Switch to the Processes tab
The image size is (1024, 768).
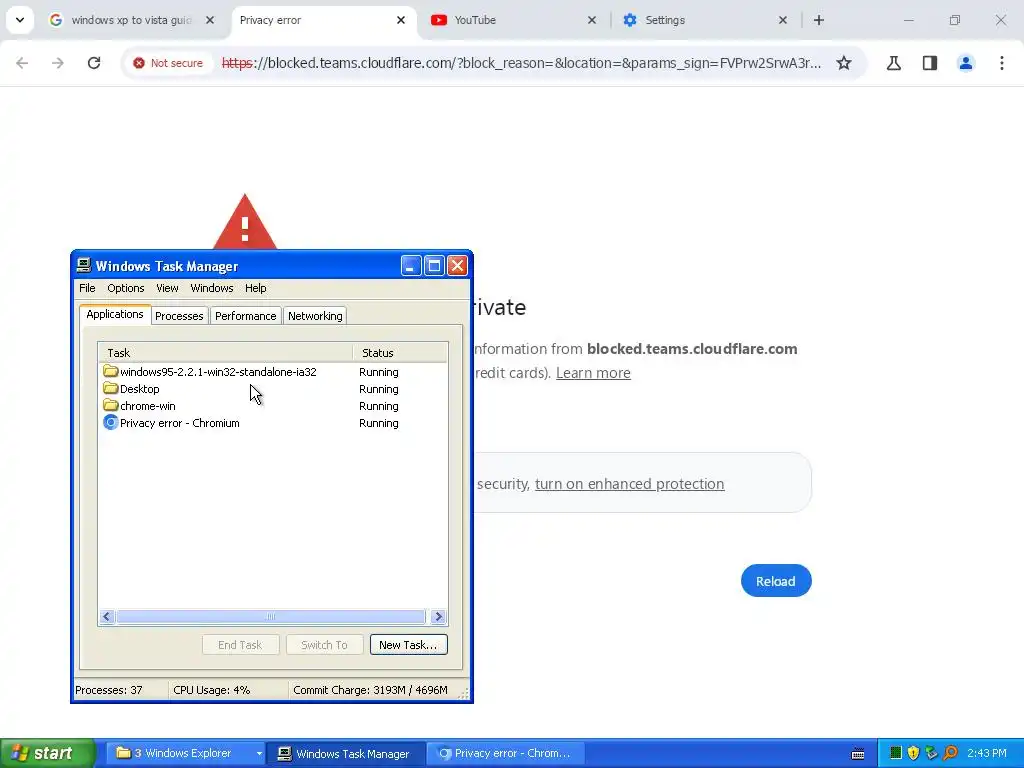point(179,316)
